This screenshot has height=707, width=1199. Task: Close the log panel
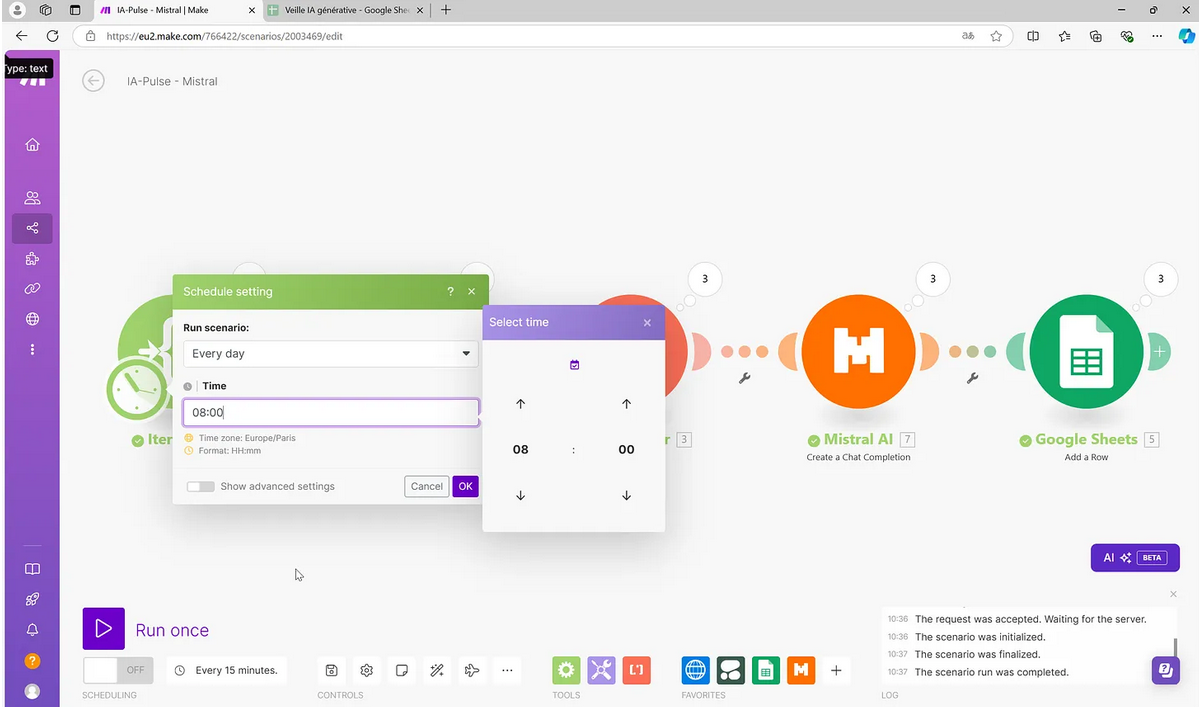pyautogui.click(x=1173, y=594)
